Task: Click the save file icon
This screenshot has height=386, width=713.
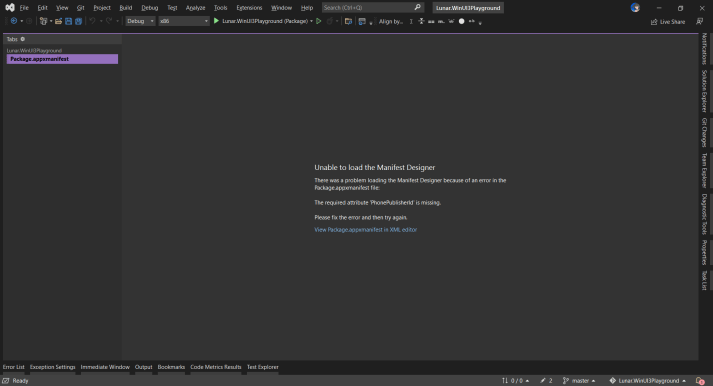Action: click(68, 21)
